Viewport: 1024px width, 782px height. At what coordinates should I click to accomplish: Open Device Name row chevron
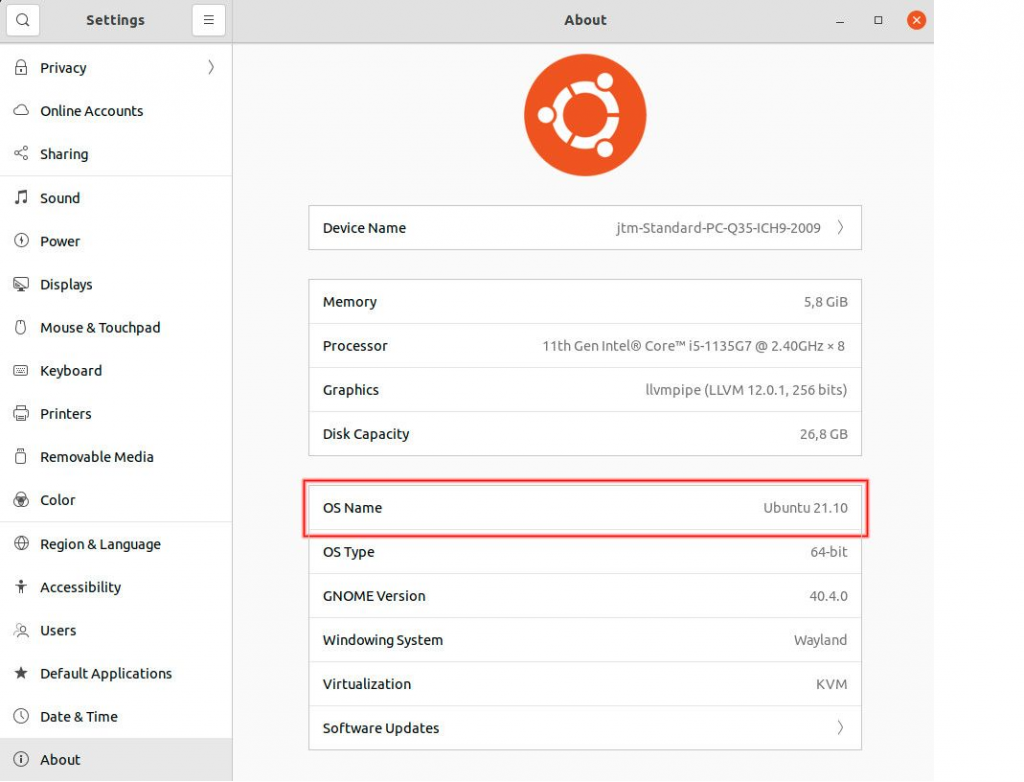pos(840,227)
